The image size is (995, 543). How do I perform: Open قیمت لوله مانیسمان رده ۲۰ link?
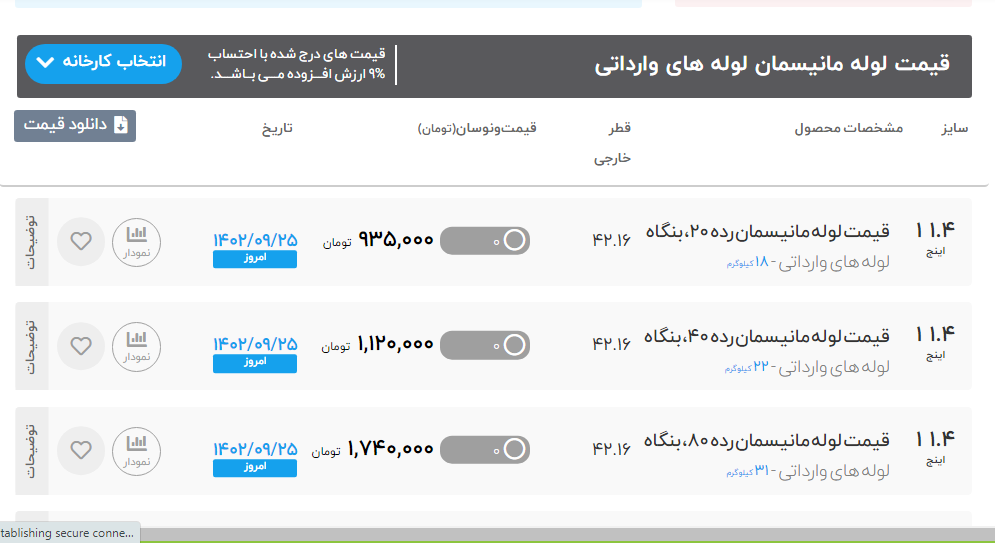pos(768,232)
